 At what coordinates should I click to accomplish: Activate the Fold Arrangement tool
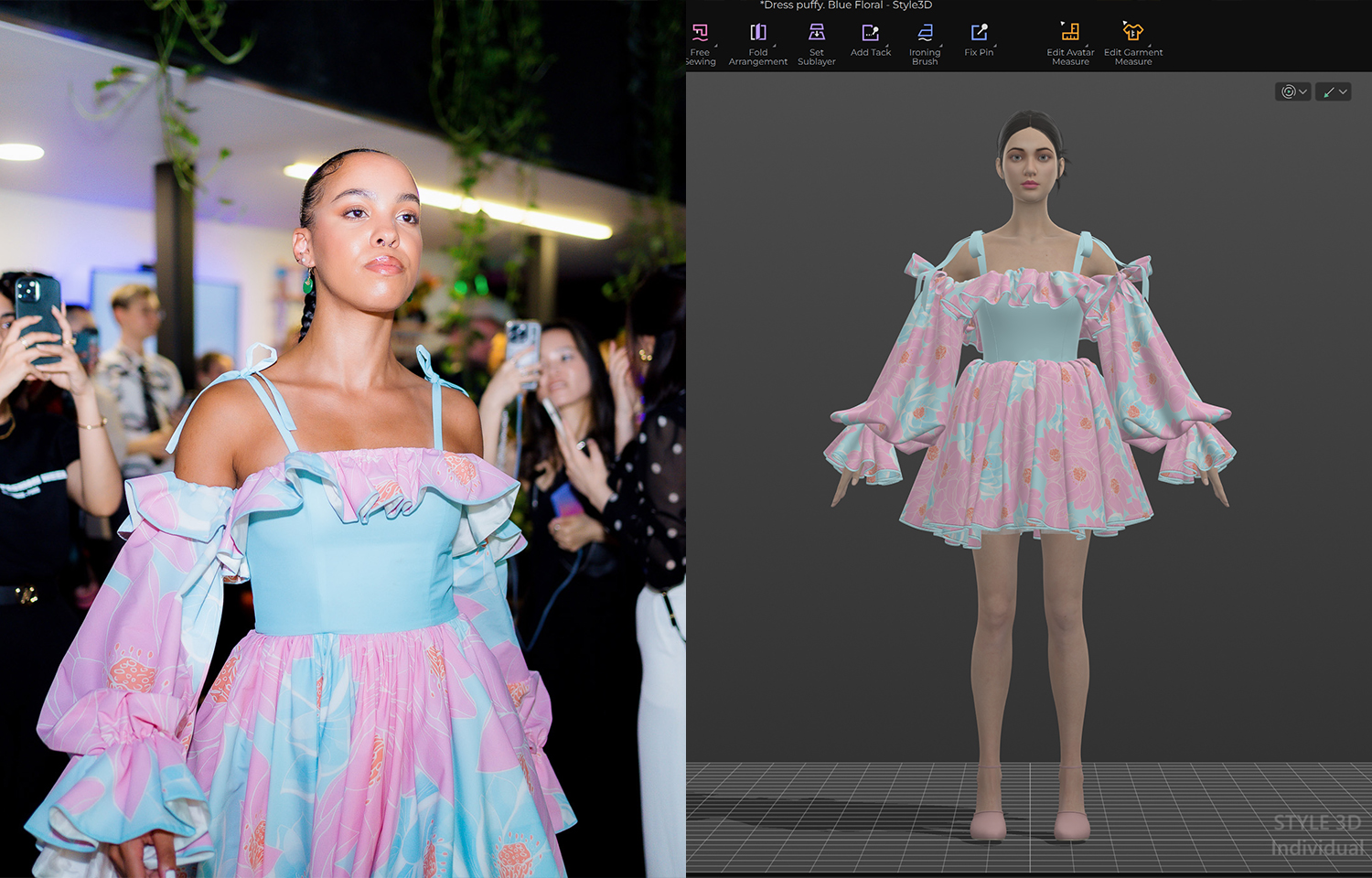[757, 43]
